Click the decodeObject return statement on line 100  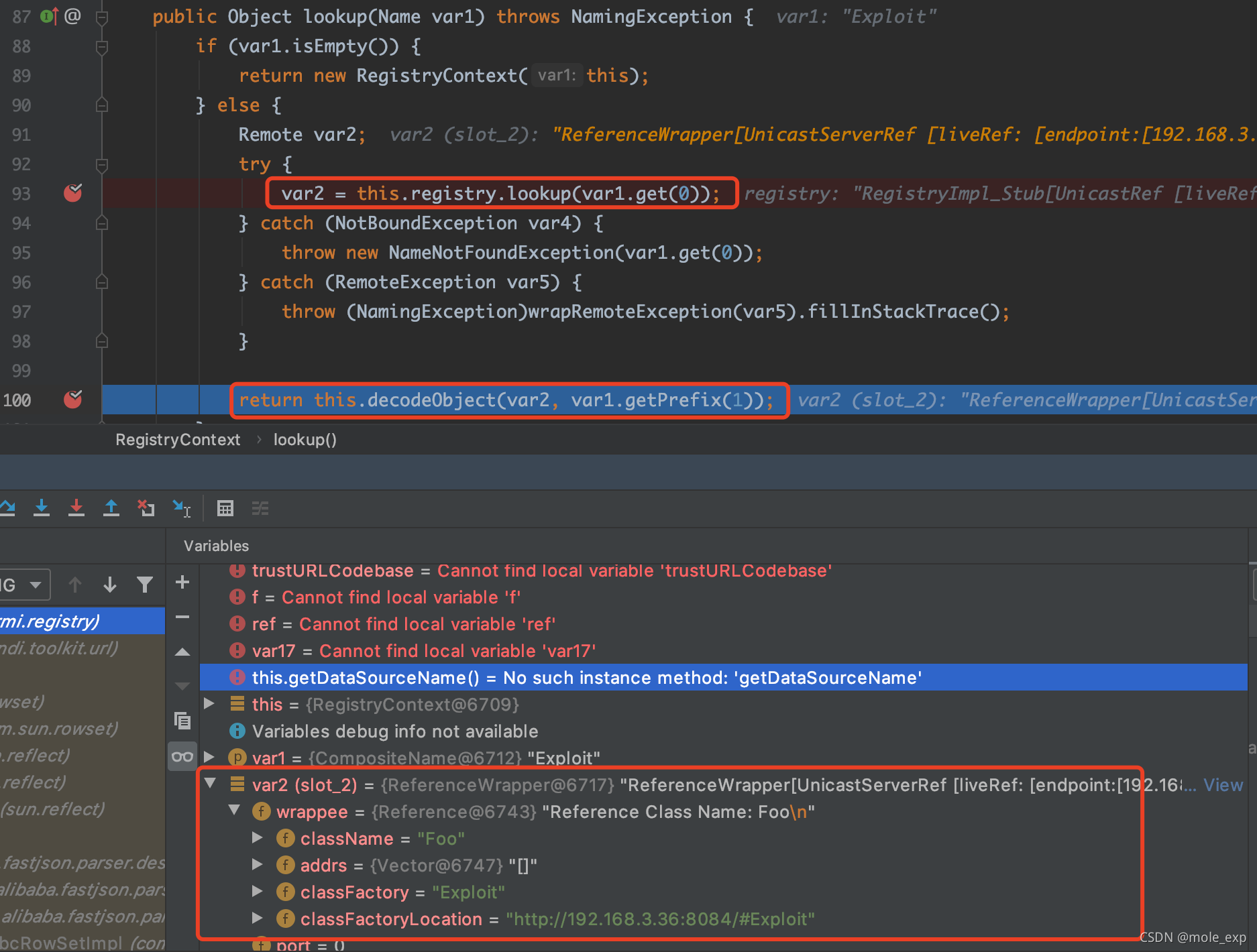click(x=506, y=400)
